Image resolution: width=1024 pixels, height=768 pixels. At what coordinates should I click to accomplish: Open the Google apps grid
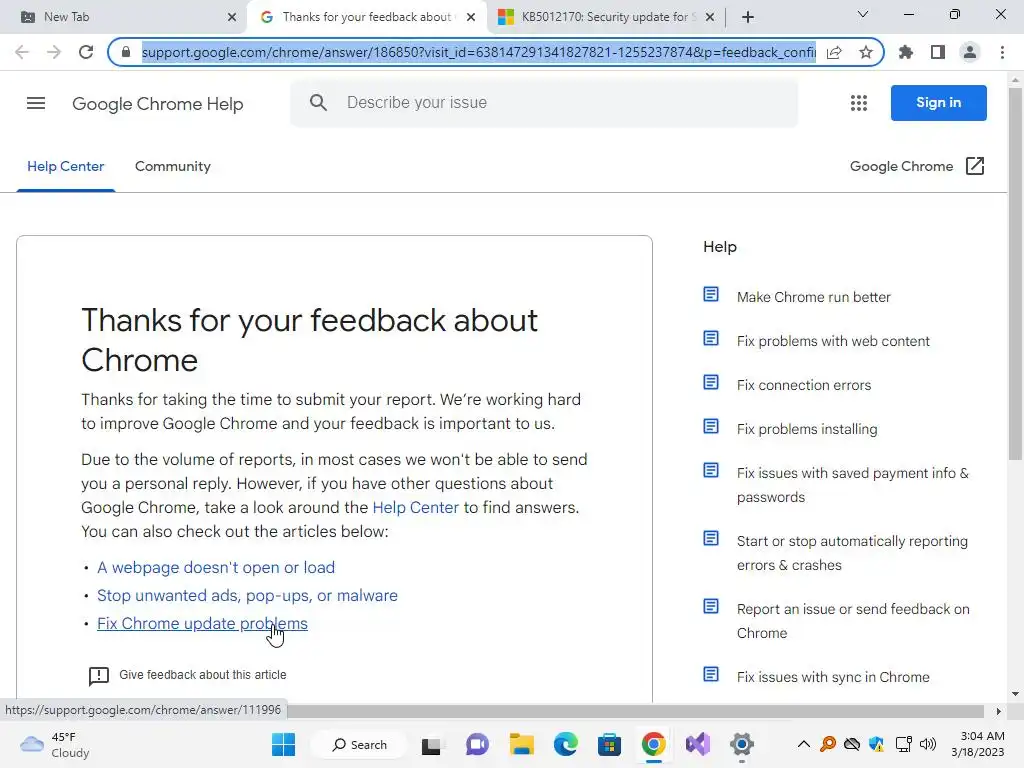(859, 103)
